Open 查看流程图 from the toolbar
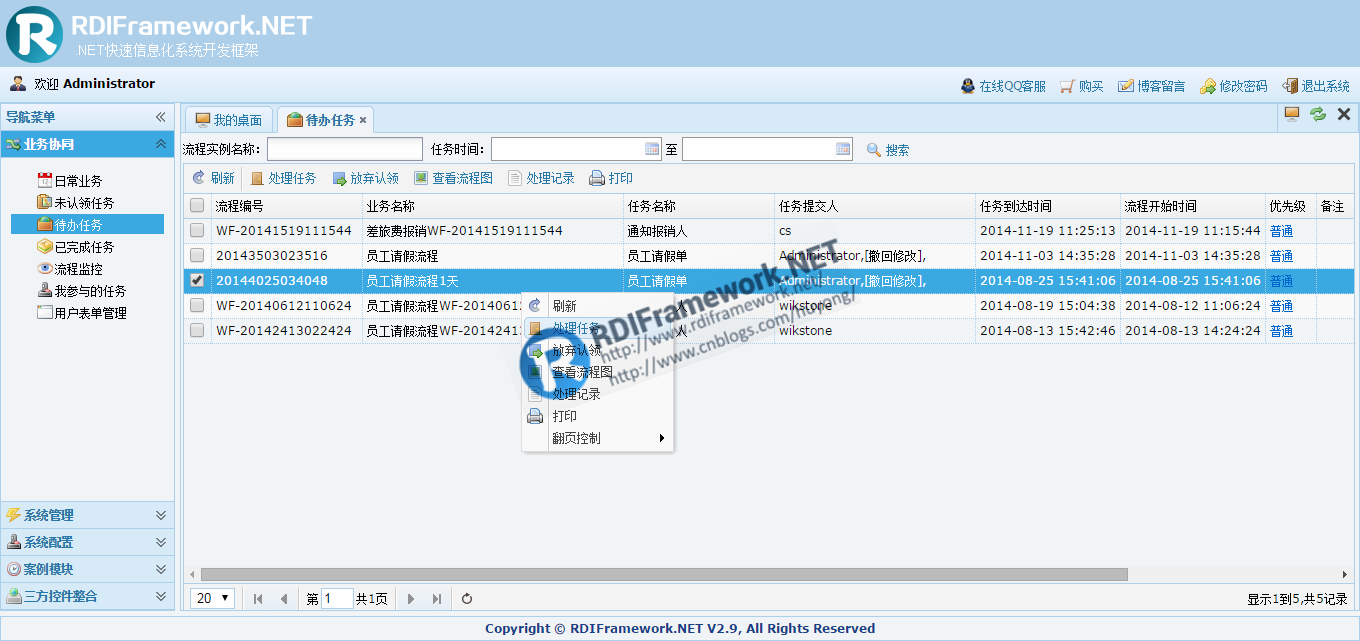 453,178
